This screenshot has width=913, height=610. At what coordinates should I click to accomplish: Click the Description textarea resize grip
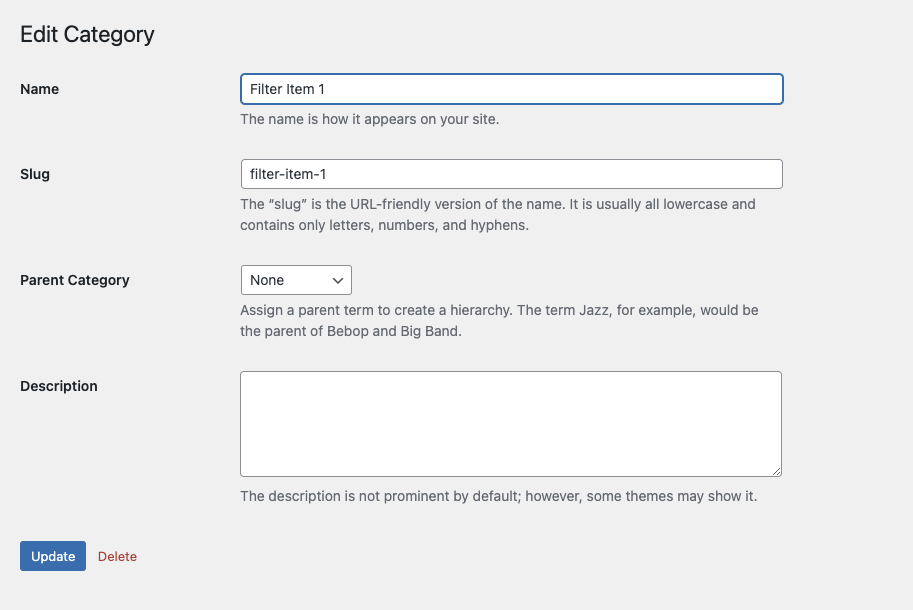click(777, 471)
